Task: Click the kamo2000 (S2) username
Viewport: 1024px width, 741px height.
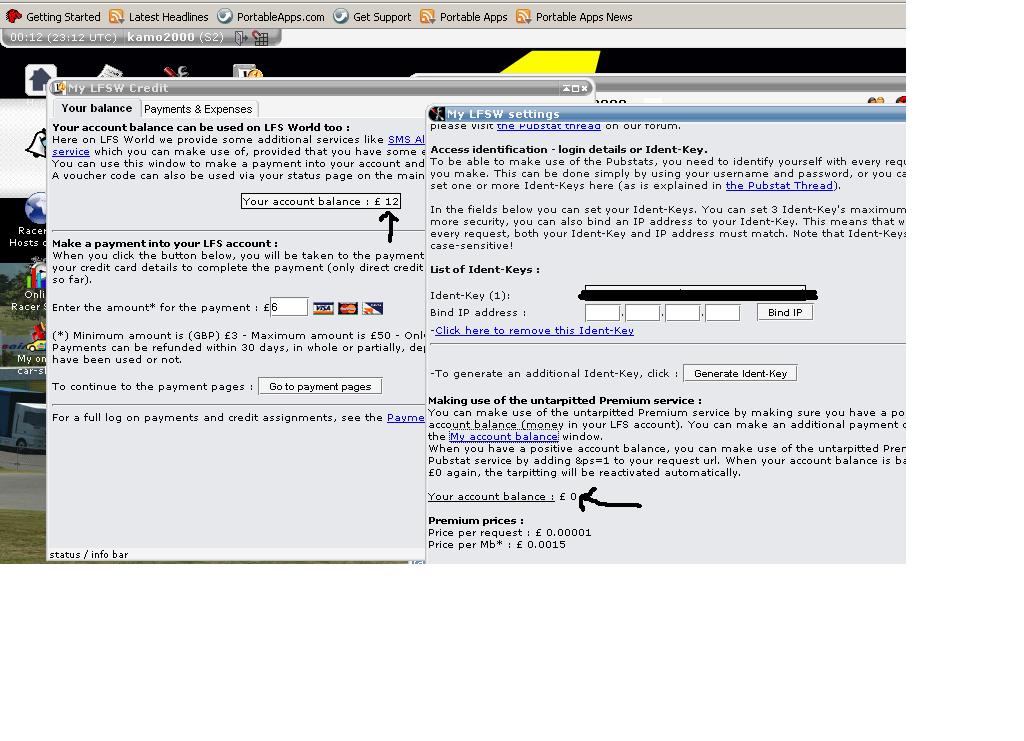Action: click(x=175, y=38)
